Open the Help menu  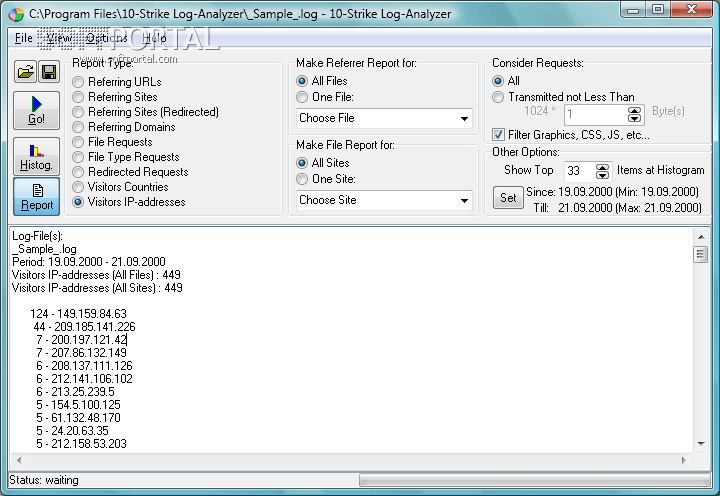[154, 38]
